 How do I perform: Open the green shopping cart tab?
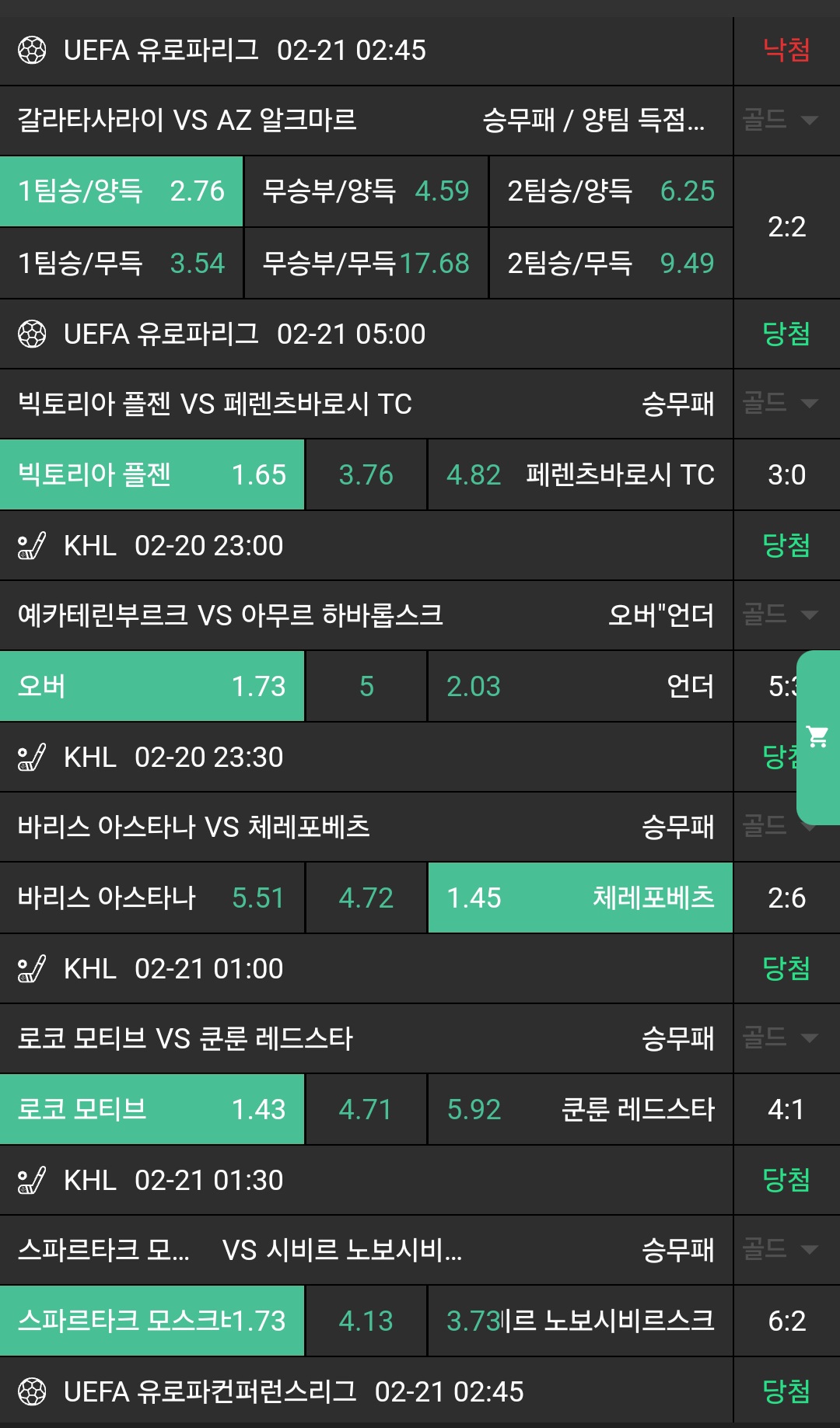tap(818, 737)
